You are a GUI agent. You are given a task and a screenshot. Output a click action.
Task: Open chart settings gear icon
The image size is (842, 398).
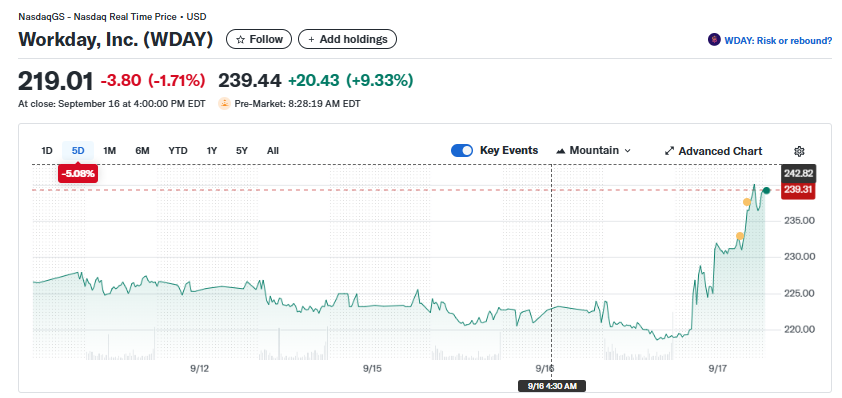tap(799, 151)
